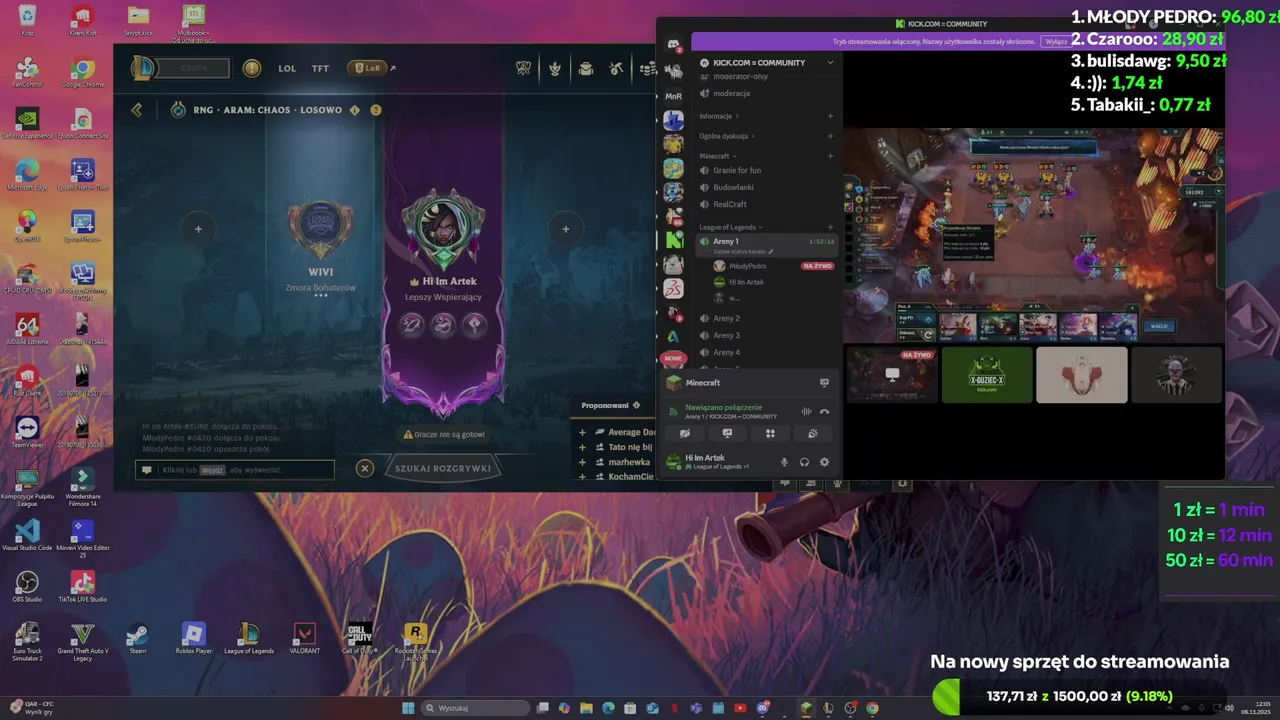Open the VALORANT desktop shortcut

[304, 638]
